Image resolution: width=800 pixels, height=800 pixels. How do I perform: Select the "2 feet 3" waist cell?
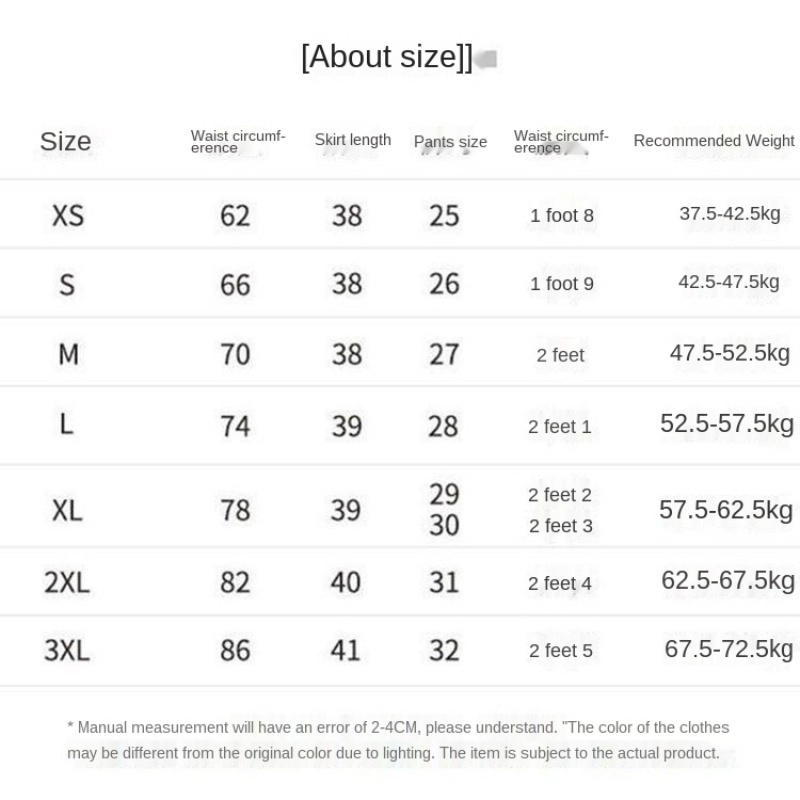click(561, 526)
